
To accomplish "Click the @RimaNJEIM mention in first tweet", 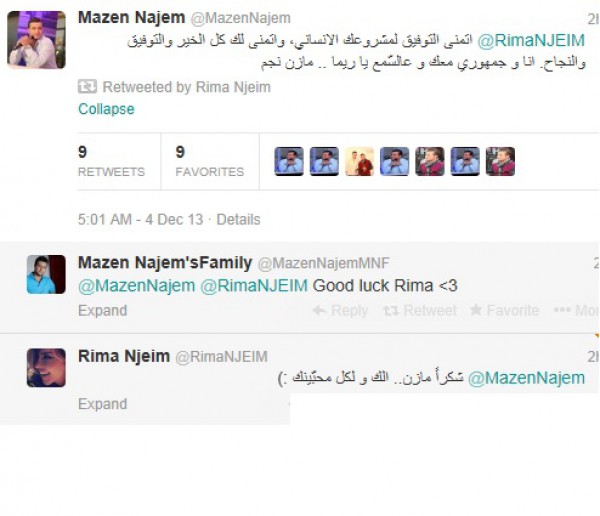I will point(531,41).
